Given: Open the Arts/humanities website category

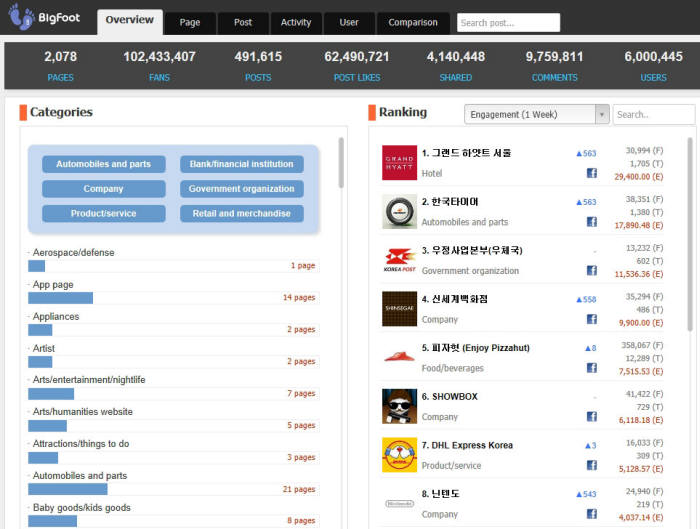Looking at the screenshot, I should pos(83,412).
